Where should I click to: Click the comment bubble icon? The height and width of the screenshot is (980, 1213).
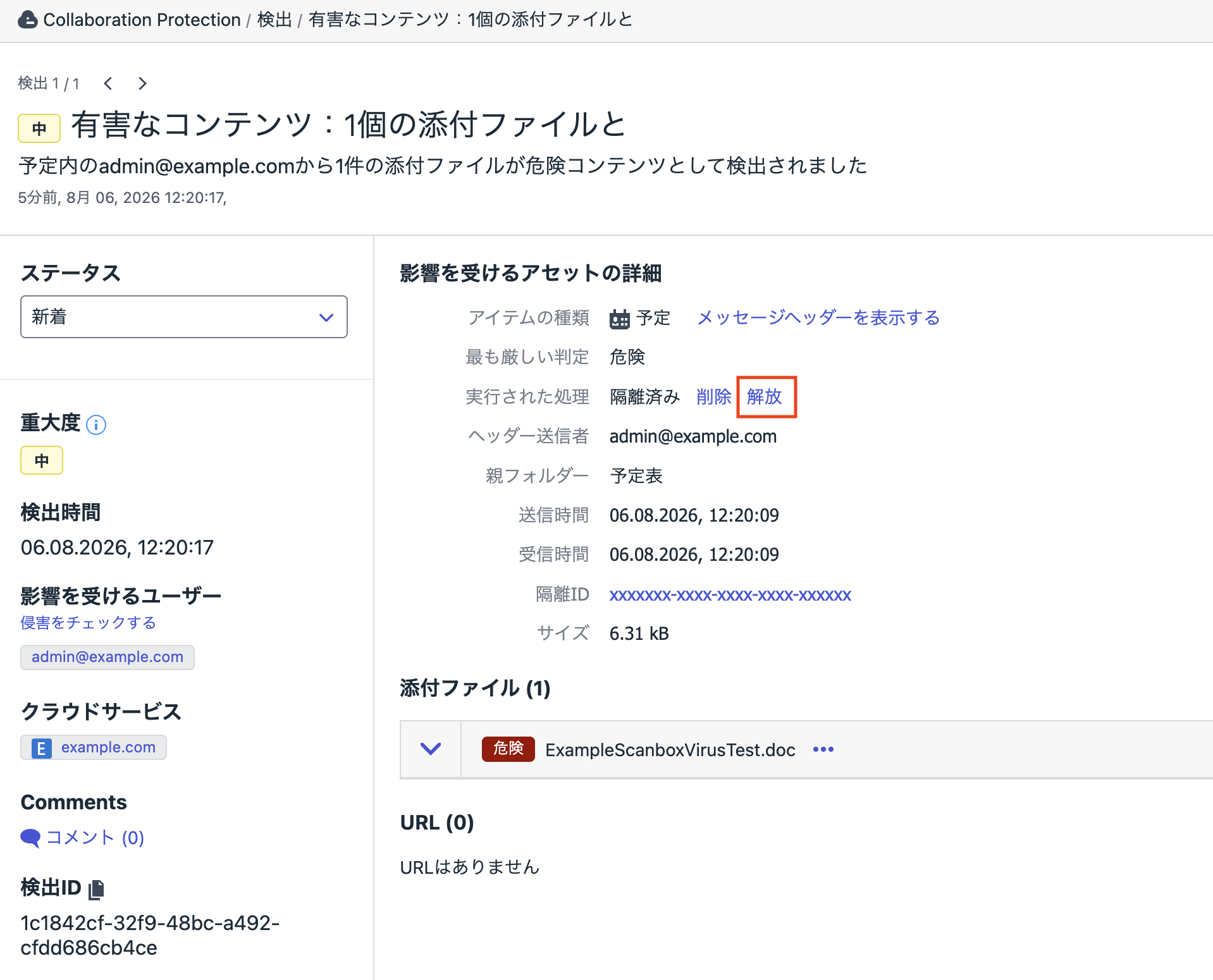coord(30,838)
